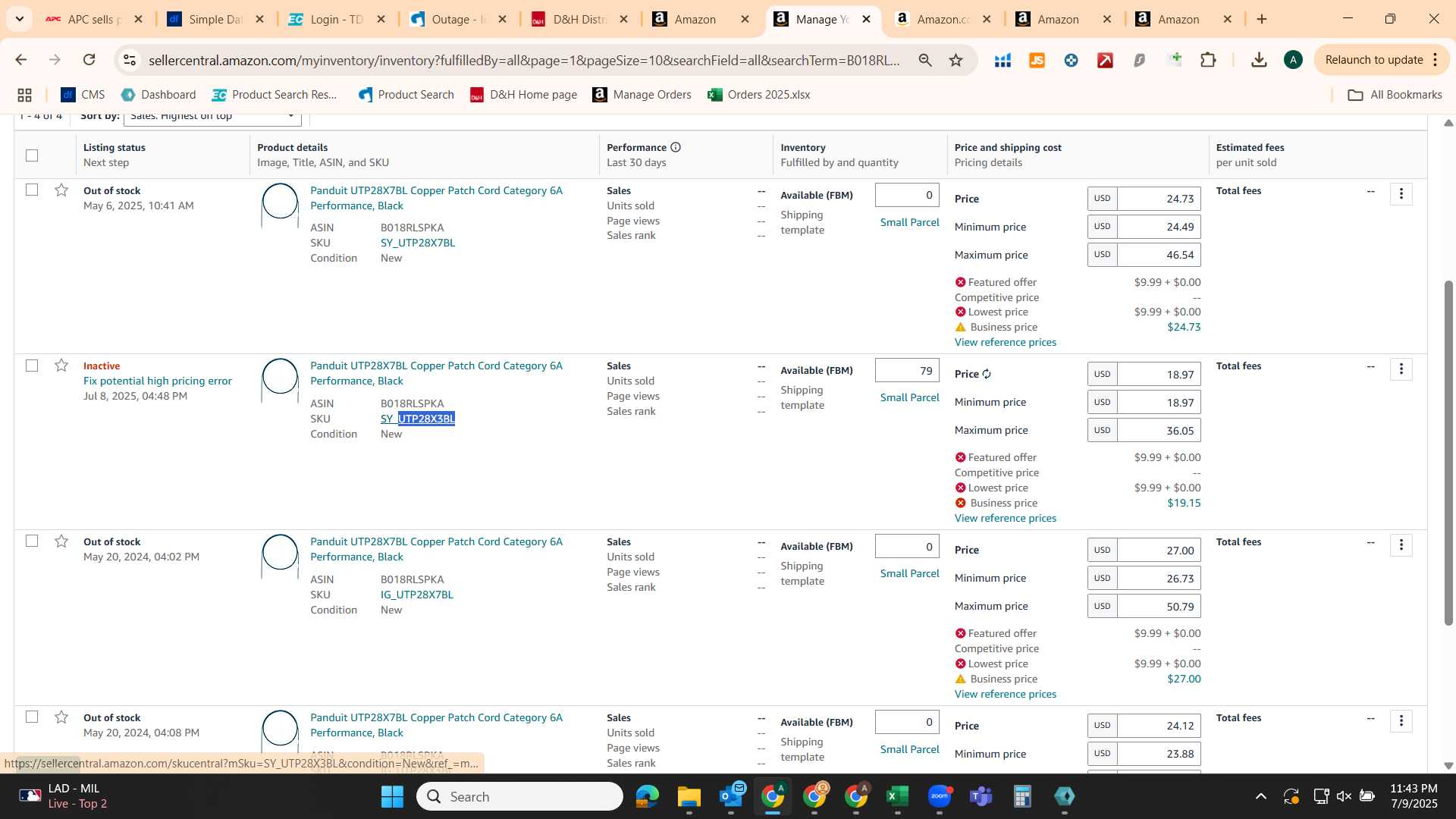Open the Extensions puzzle icon

click(x=1208, y=60)
